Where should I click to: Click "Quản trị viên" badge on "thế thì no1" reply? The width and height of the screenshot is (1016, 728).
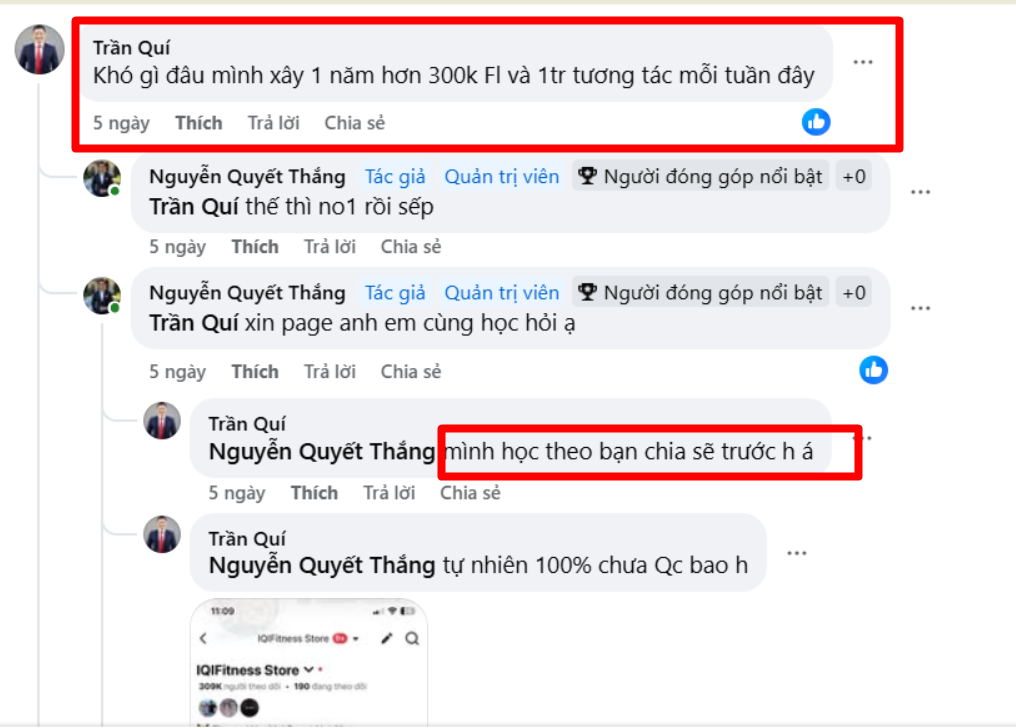pos(502,177)
